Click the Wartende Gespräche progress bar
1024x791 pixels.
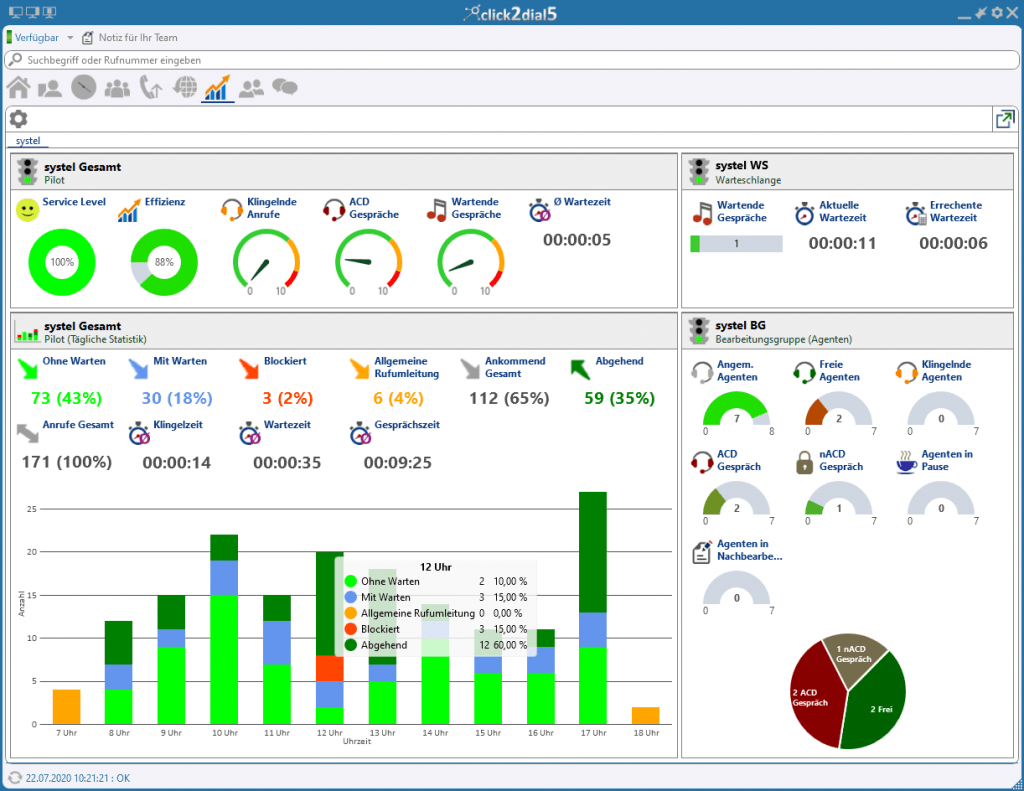coord(736,244)
